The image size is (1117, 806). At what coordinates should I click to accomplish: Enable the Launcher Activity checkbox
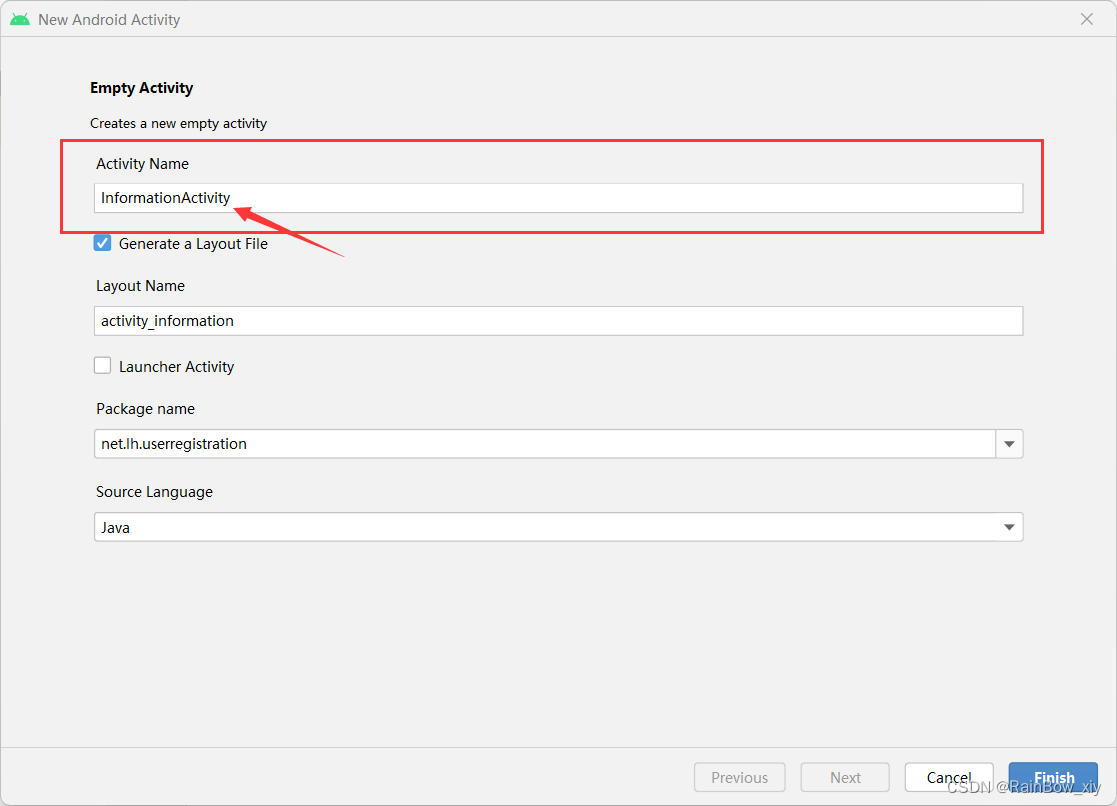click(x=103, y=366)
